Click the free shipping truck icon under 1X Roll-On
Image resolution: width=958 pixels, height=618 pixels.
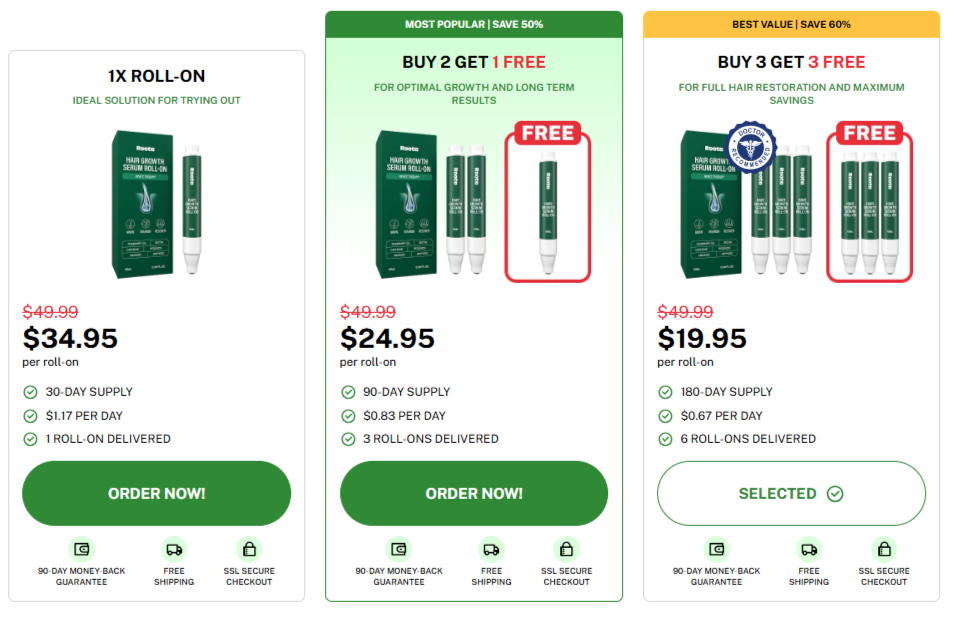click(x=174, y=548)
